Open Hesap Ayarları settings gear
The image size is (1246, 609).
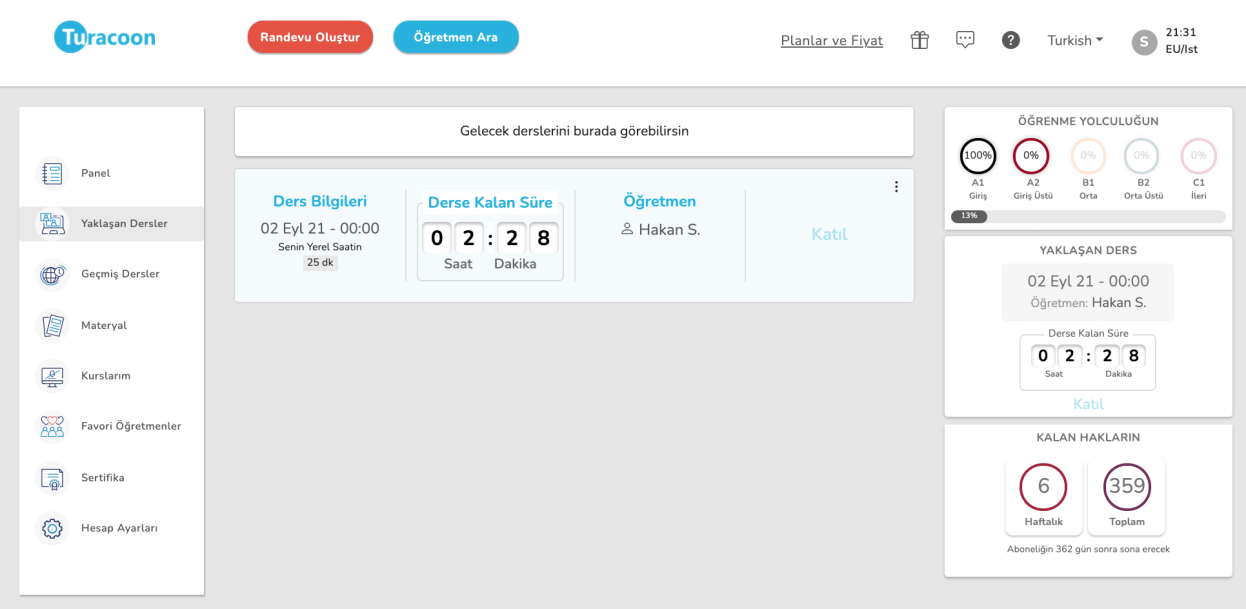point(53,528)
